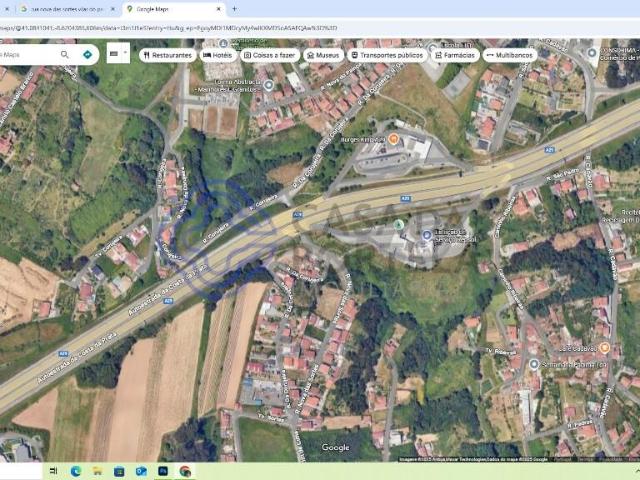640x480 pixels.
Task: Click the Chrome icon in the taskbar
Action: tap(185, 471)
